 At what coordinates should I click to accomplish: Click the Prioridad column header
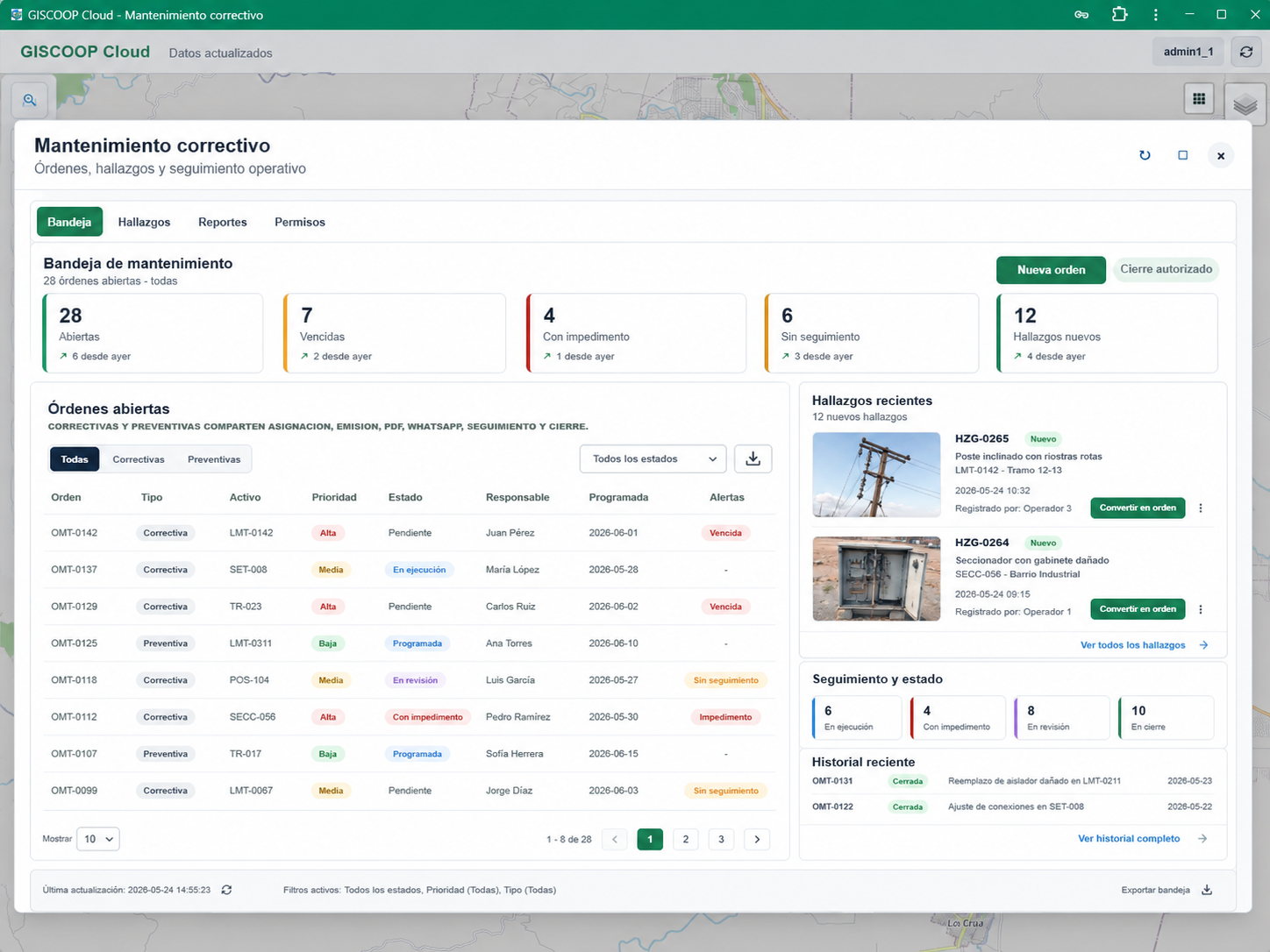334,497
